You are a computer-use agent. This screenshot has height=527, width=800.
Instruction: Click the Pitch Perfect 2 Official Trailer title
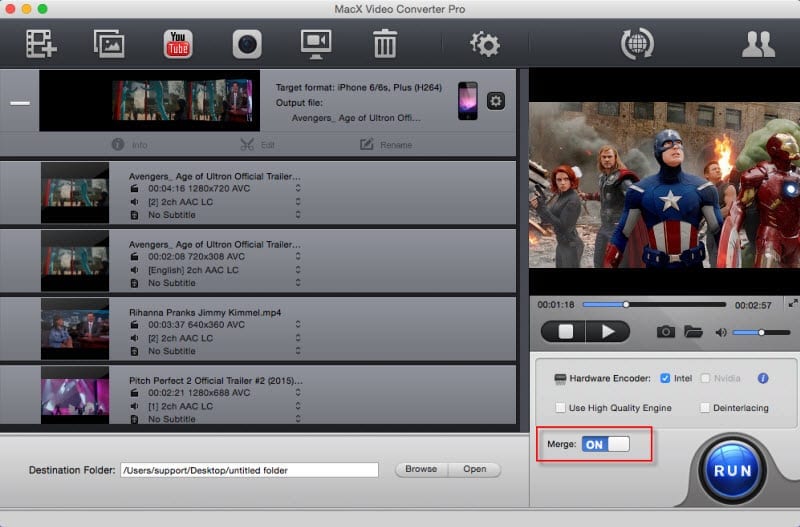coord(215,380)
